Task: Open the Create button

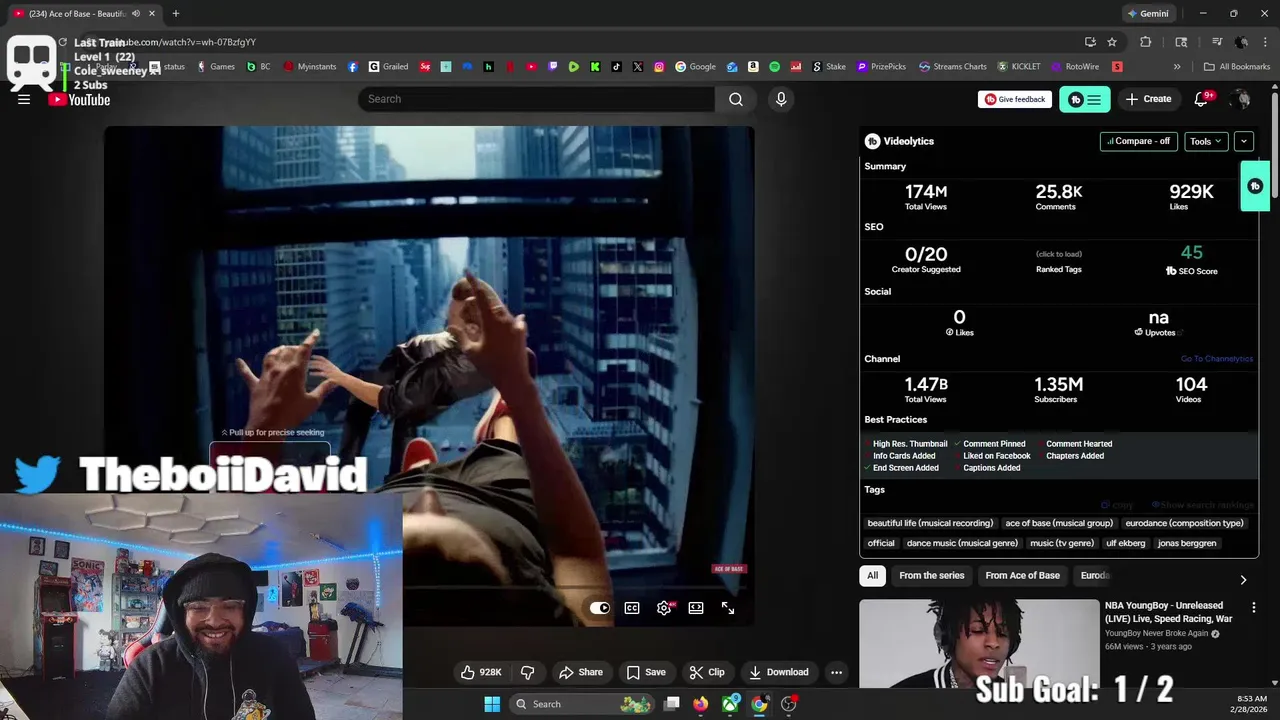Action: 1148,99
